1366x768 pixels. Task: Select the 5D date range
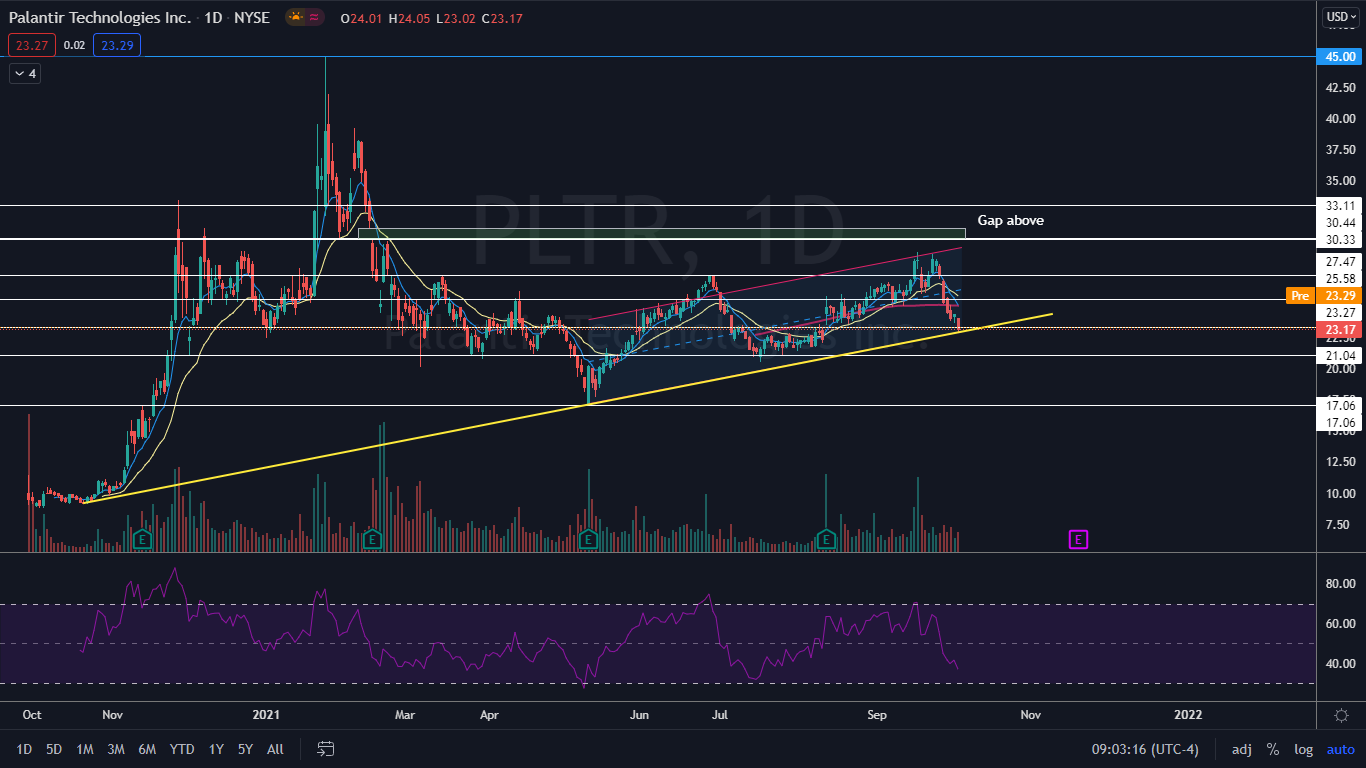point(54,749)
